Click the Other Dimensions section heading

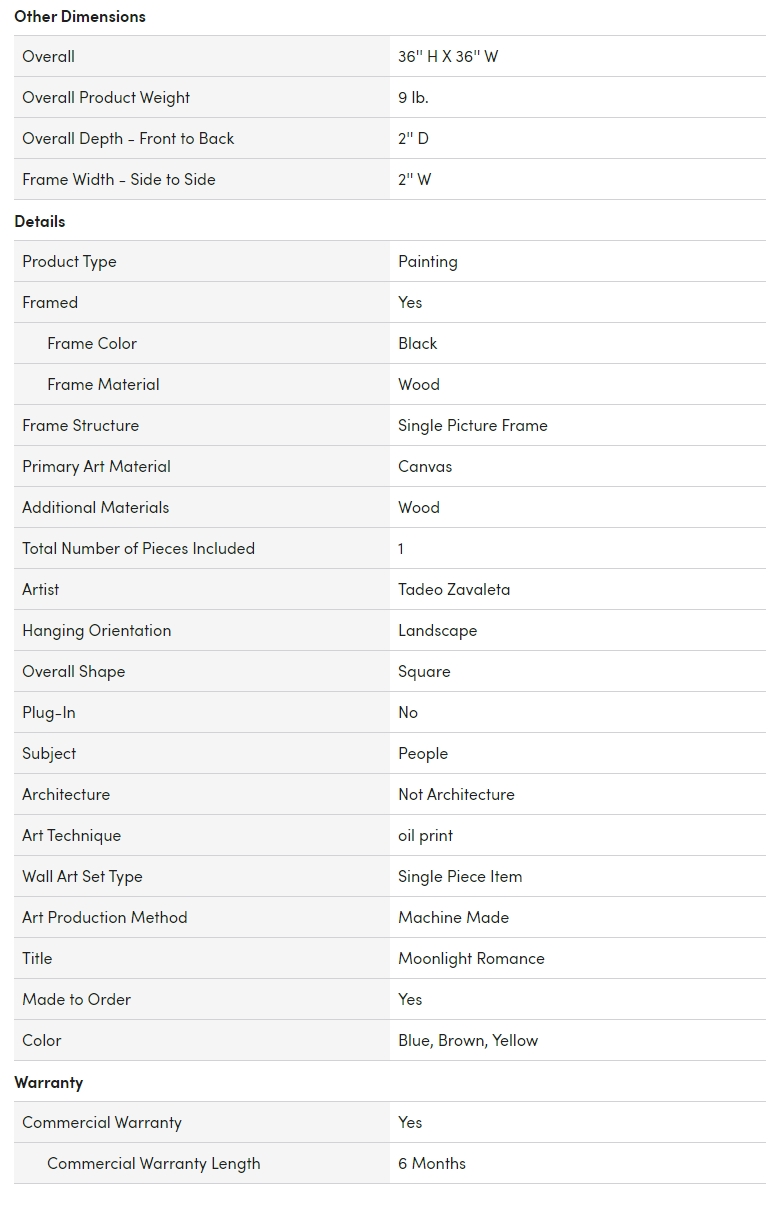[80, 16]
